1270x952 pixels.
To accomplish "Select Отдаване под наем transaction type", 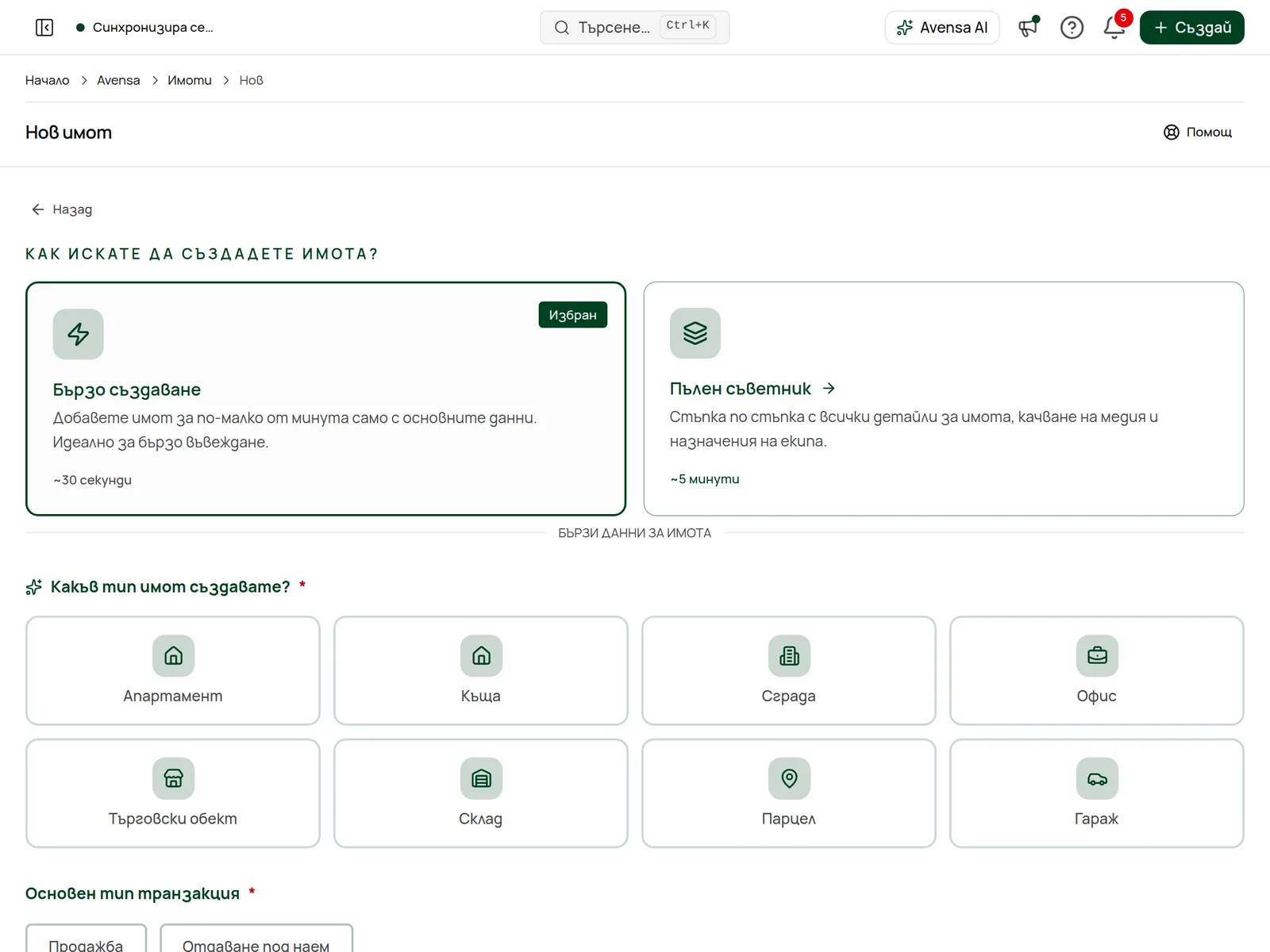I will pyautogui.click(x=256, y=939).
